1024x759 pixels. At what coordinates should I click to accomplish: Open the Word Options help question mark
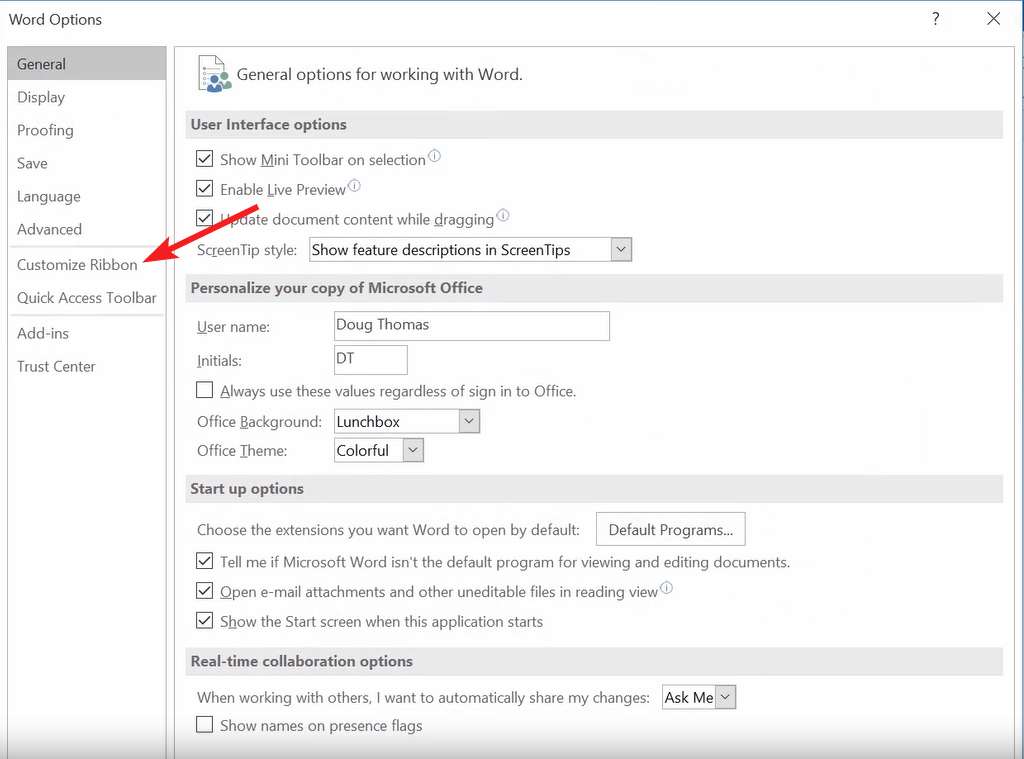point(936,19)
